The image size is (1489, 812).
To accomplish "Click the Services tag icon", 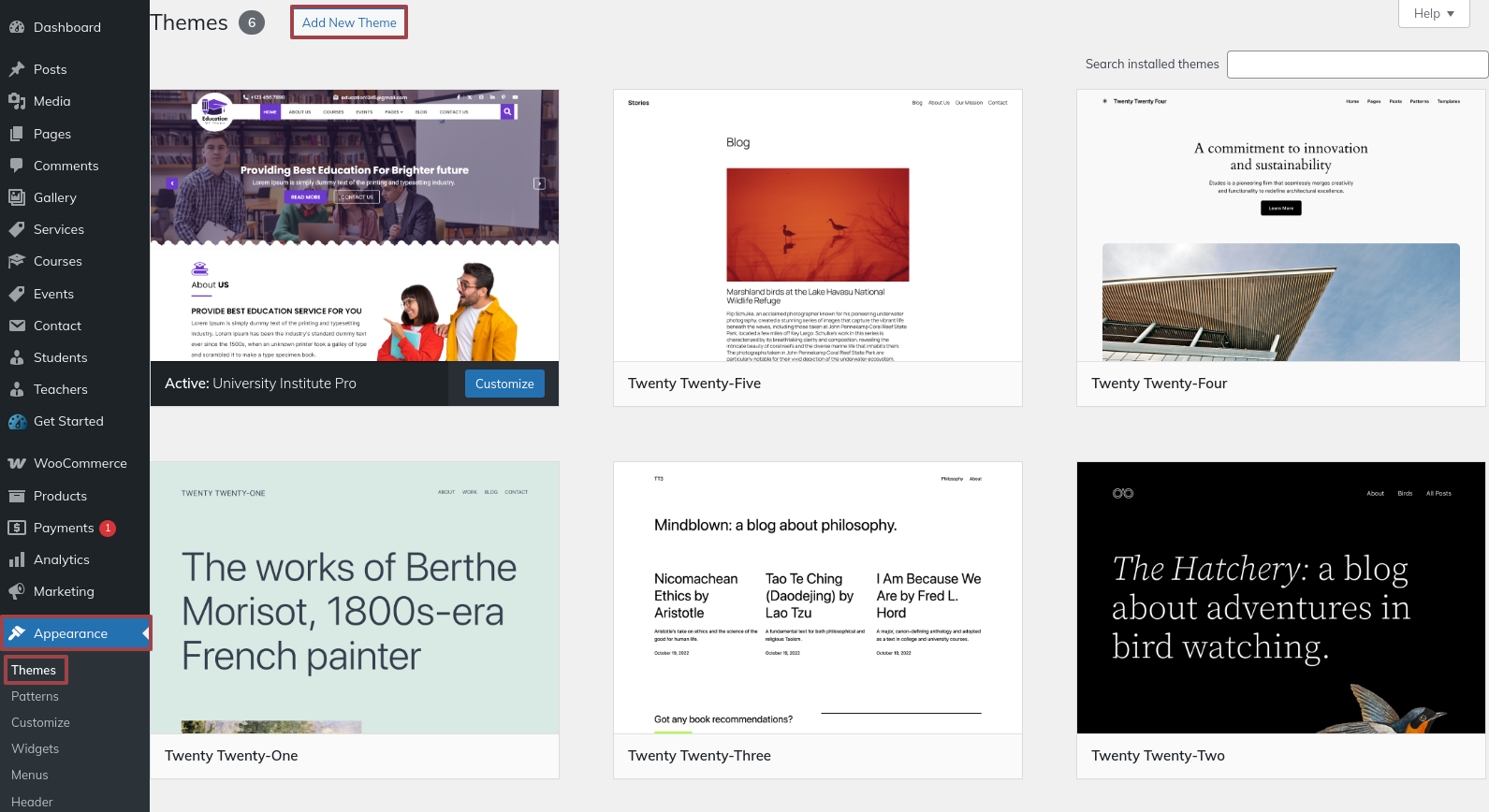I will coord(17,229).
